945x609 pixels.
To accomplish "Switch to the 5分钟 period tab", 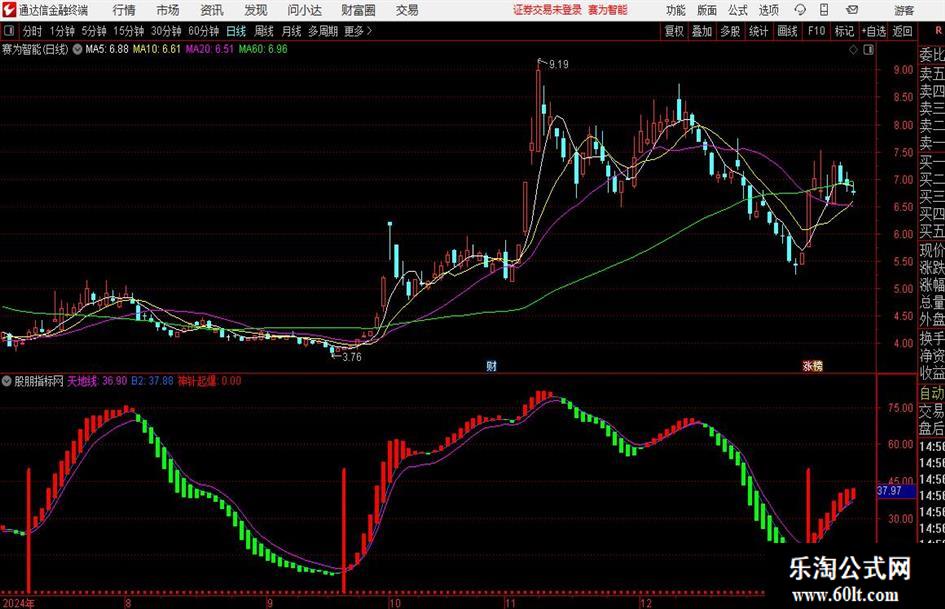I will click(94, 31).
